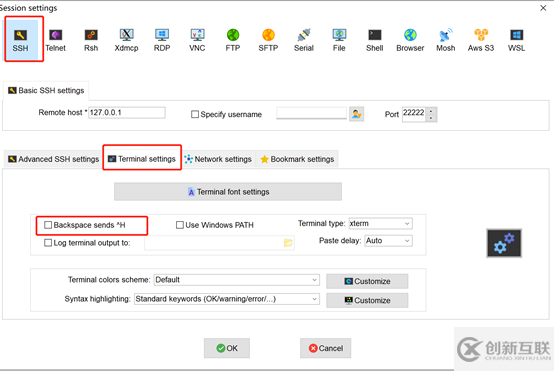
Task: Expand the Syntax highlighting dropdown
Action: click(x=227, y=299)
